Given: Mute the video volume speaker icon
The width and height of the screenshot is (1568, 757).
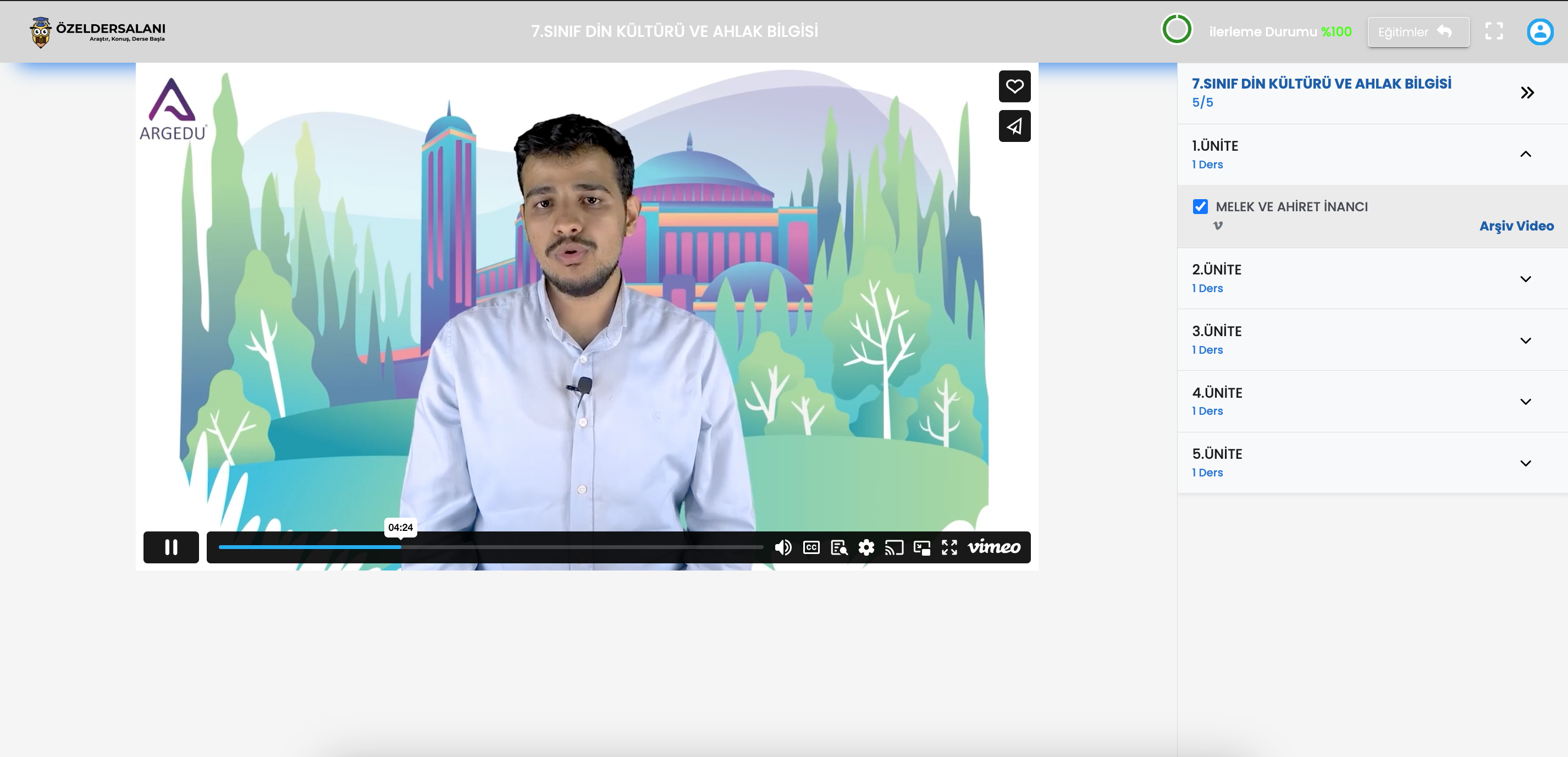Looking at the screenshot, I should (x=783, y=547).
